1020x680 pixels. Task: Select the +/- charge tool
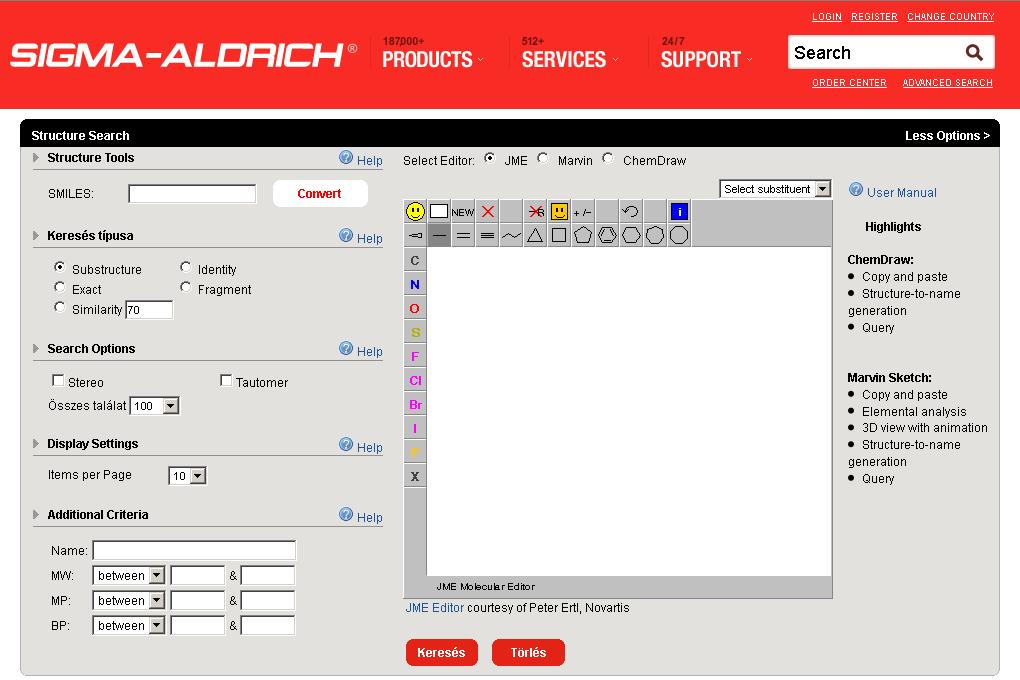(584, 211)
